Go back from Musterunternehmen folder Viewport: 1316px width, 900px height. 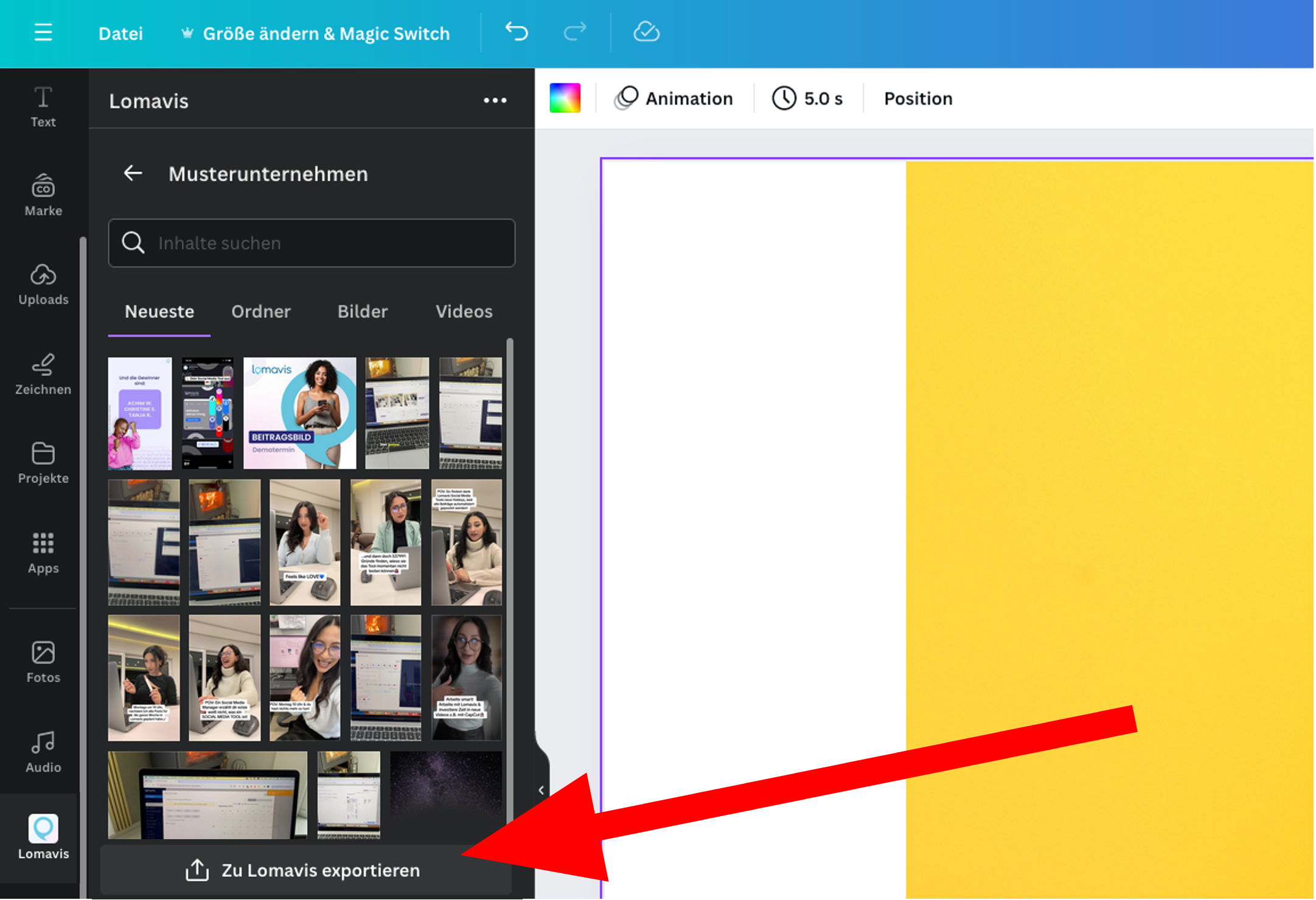[x=133, y=173]
